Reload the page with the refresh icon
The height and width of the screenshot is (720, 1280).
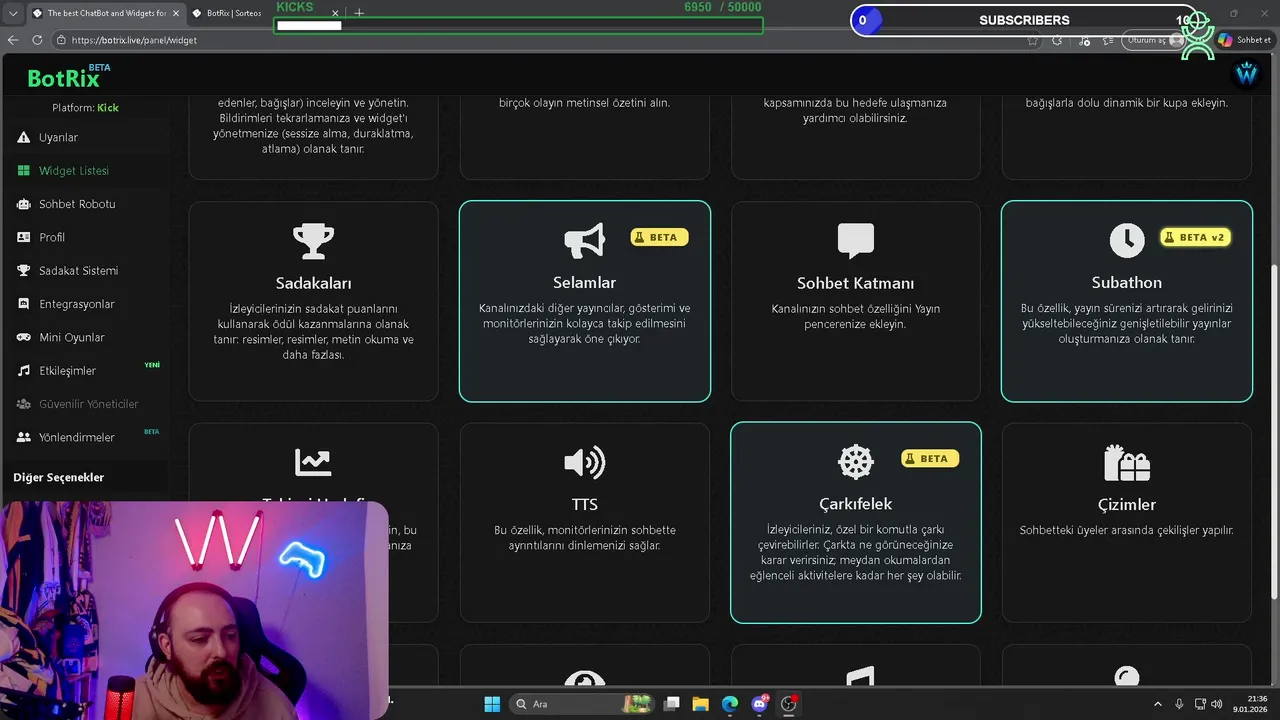37,40
